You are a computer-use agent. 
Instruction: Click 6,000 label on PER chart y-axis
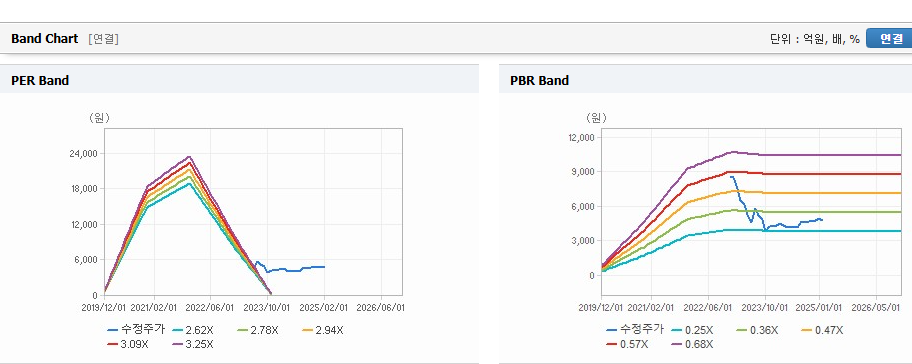[x=87, y=260]
